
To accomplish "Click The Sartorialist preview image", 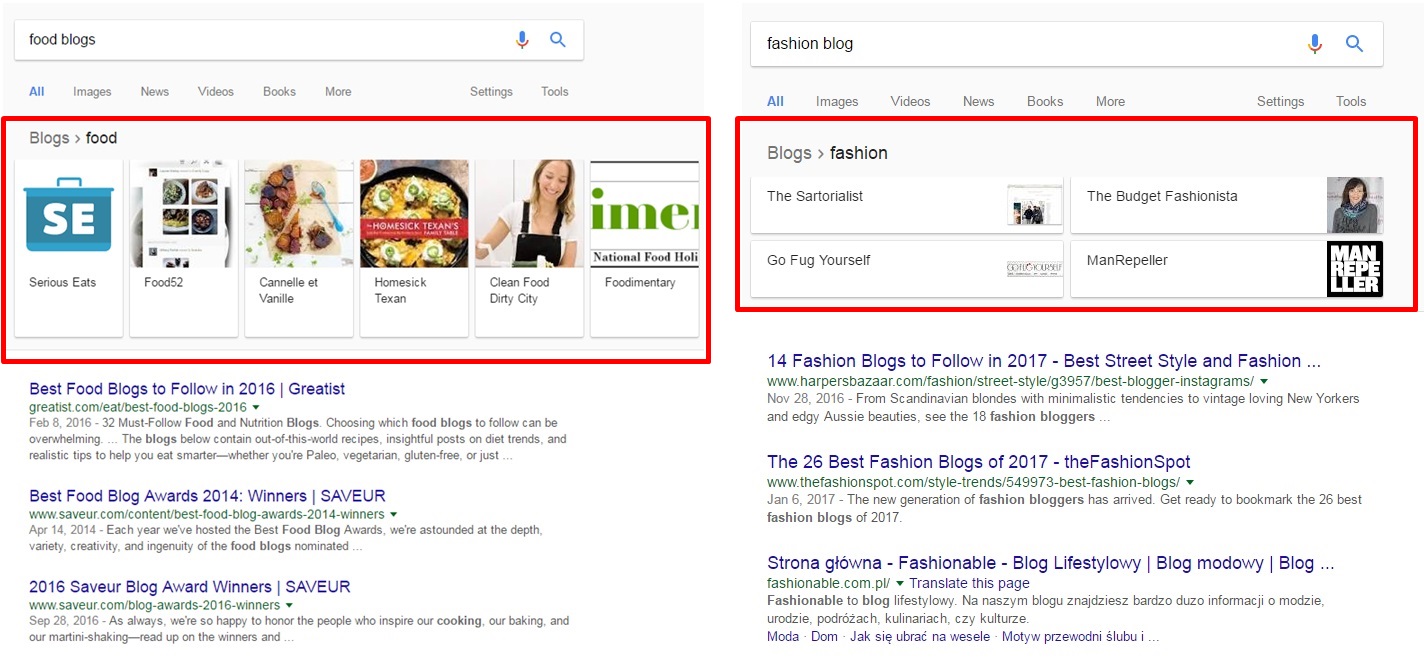I will click(1035, 205).
